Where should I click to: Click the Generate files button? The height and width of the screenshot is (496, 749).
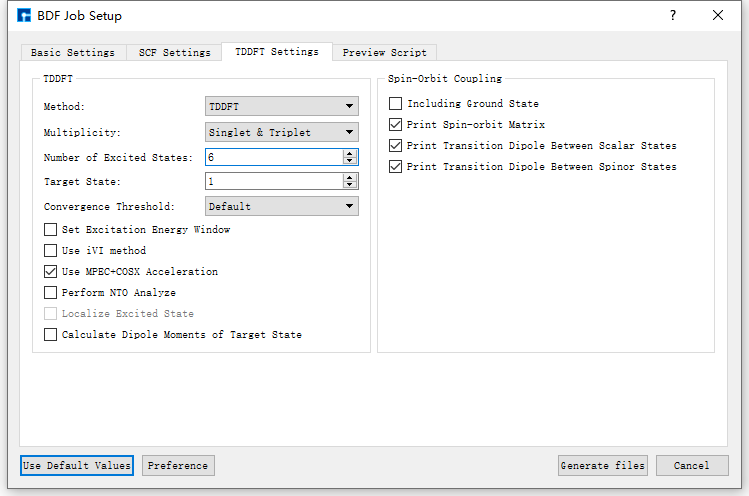[603, 466]
